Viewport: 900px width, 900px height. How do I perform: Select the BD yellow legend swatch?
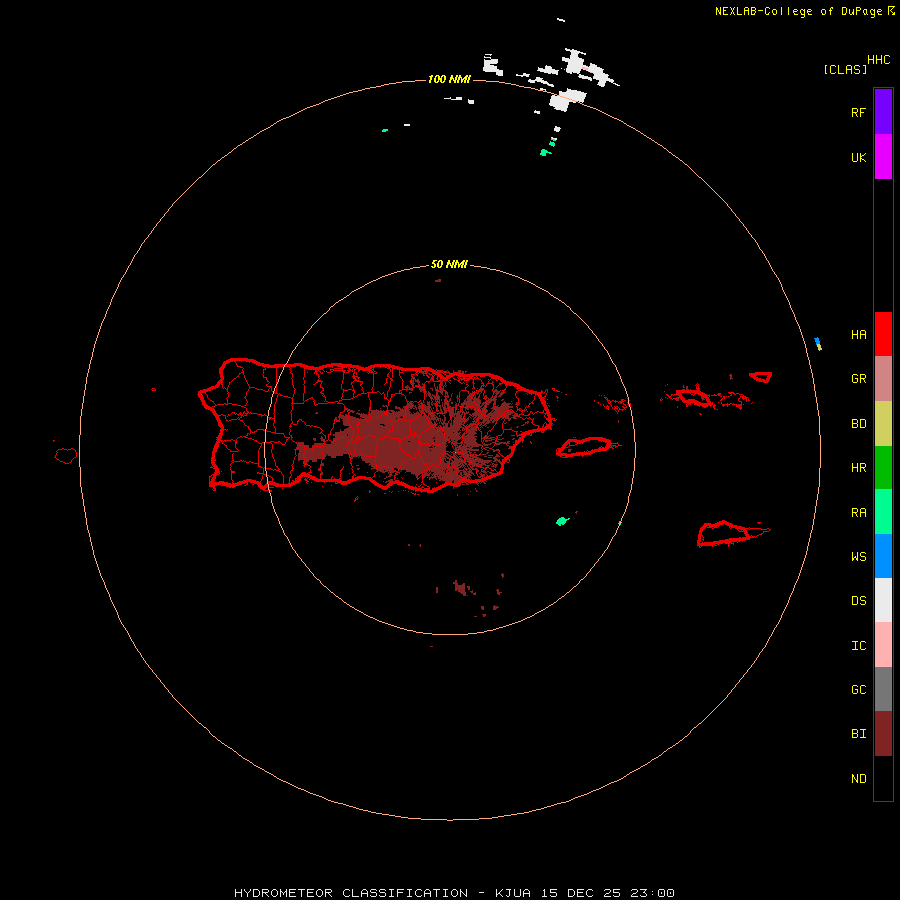(883, 424)
